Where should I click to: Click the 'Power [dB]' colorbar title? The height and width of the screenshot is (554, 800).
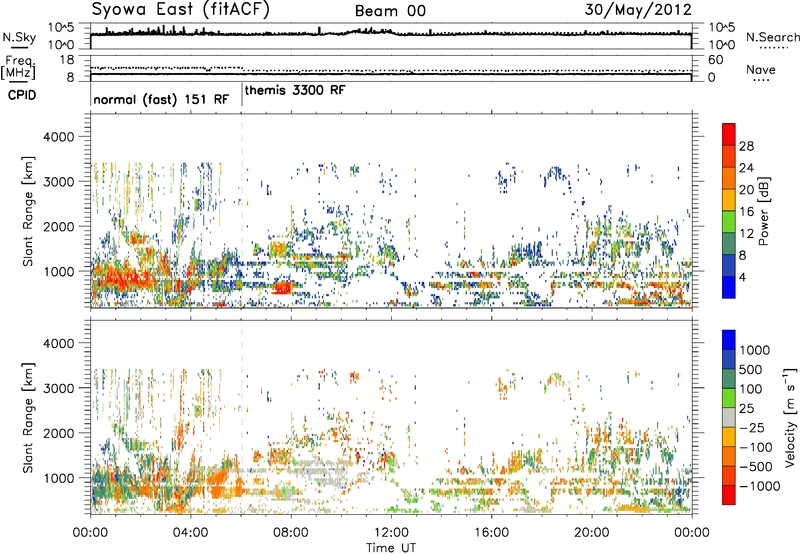click(764, 211)
